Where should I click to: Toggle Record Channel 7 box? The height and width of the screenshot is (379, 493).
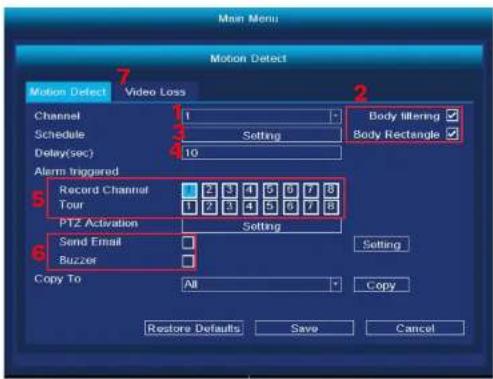coord(311,190)
